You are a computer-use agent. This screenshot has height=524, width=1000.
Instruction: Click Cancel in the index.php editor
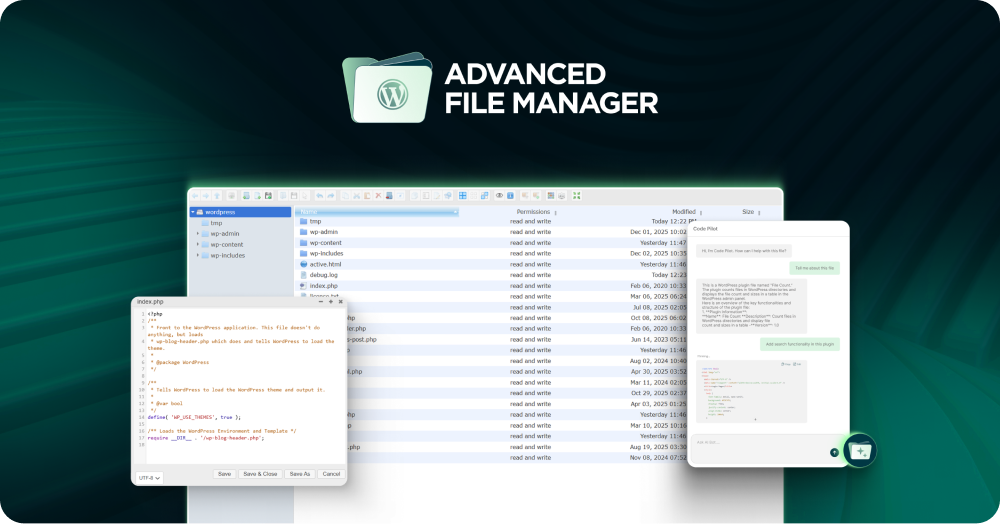coord(331,474)
